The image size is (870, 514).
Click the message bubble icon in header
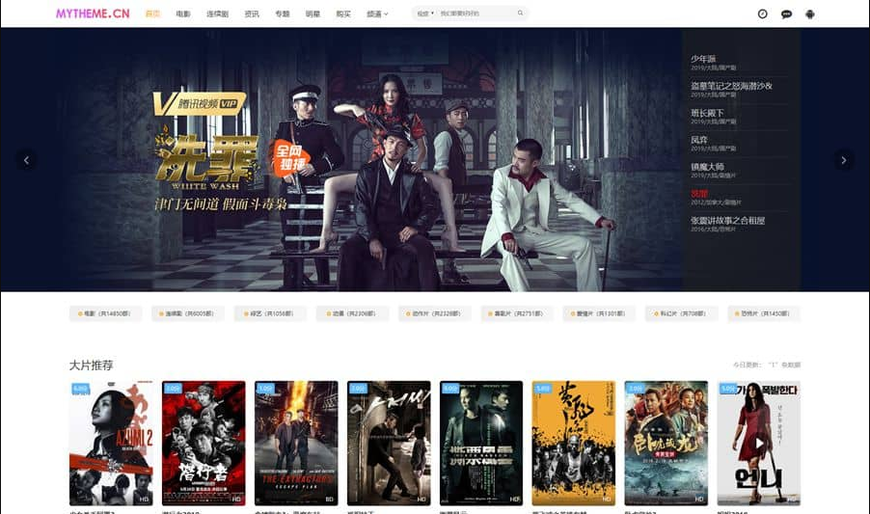[786, 14]
